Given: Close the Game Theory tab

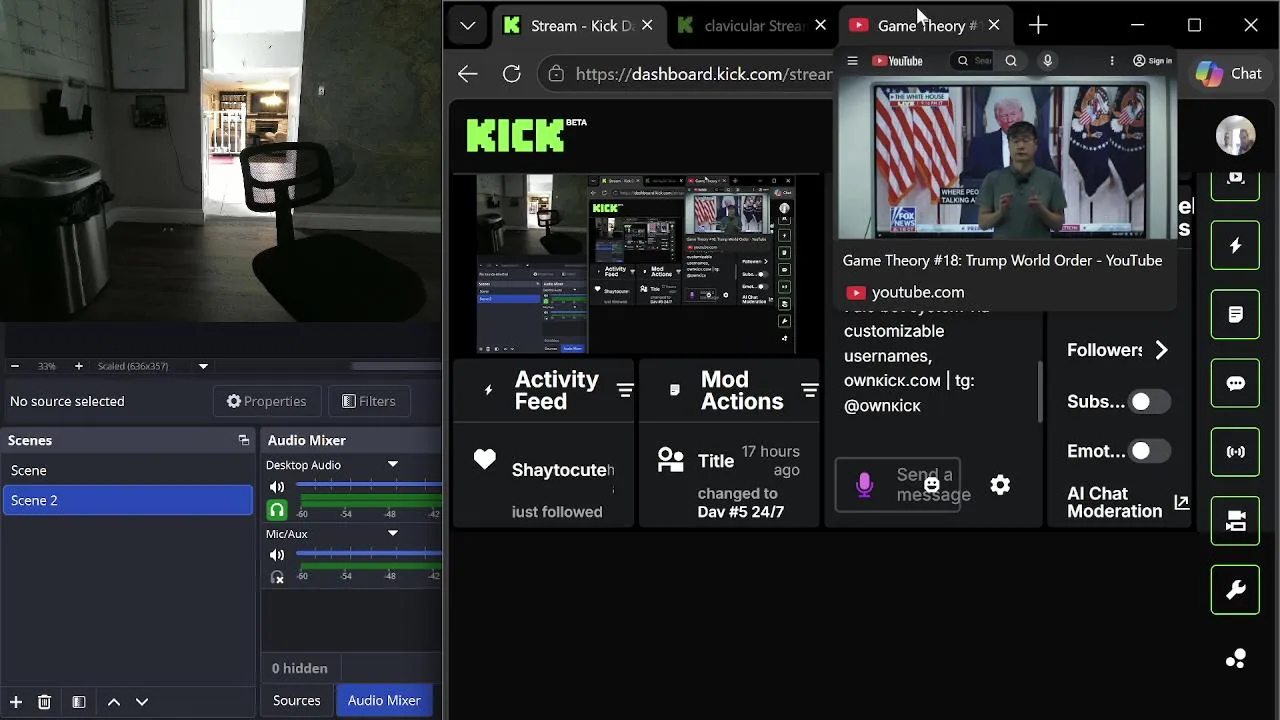Looking at the screenshot, I should 993,25.
